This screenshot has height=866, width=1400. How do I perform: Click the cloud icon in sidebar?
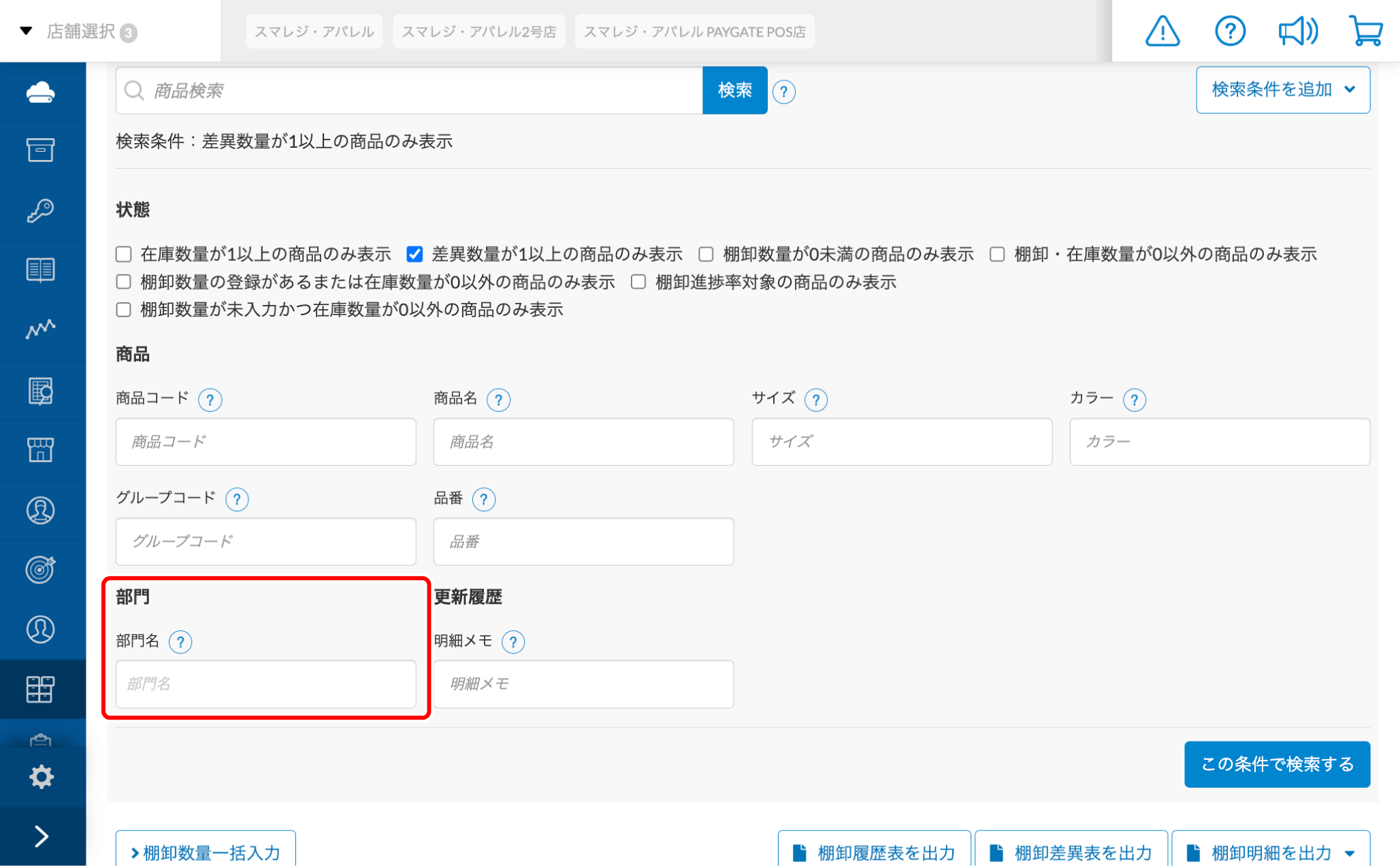[41, 92]
